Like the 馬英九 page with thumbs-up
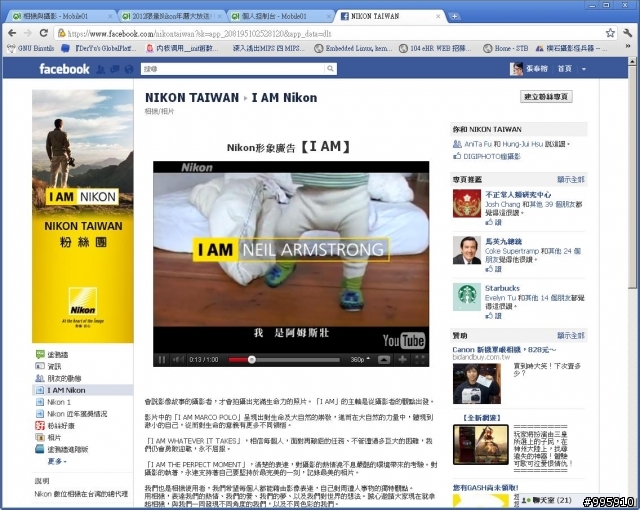640x510 pixels. click(x=493, y=269)
